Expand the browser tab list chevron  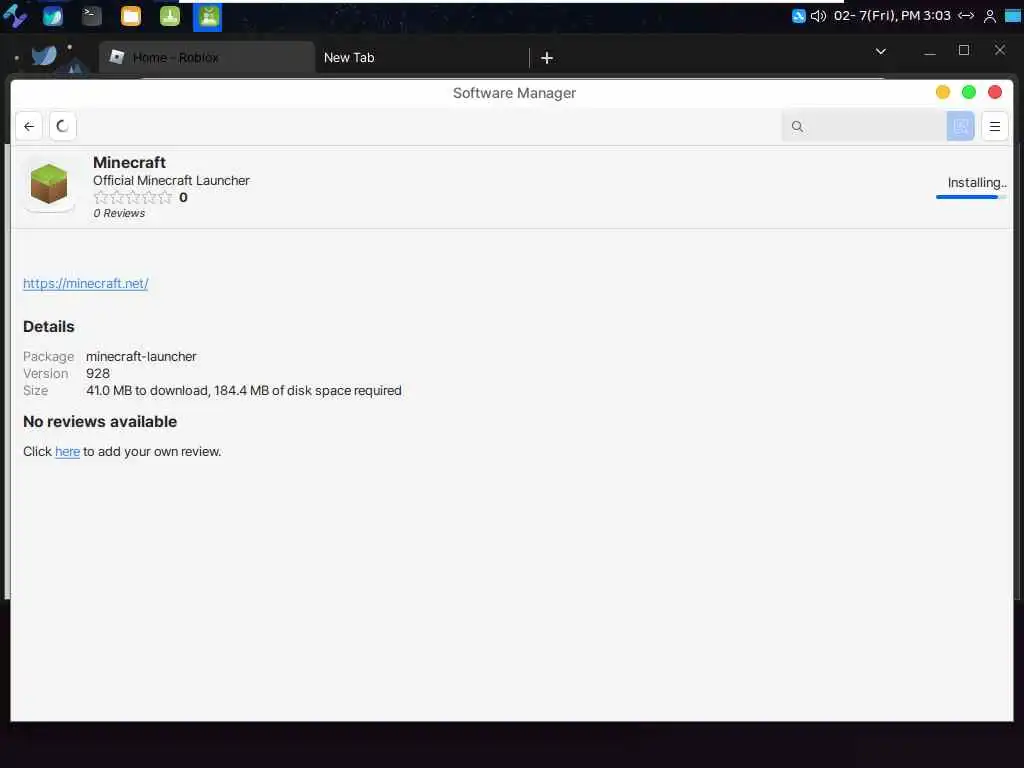(880, 51)
